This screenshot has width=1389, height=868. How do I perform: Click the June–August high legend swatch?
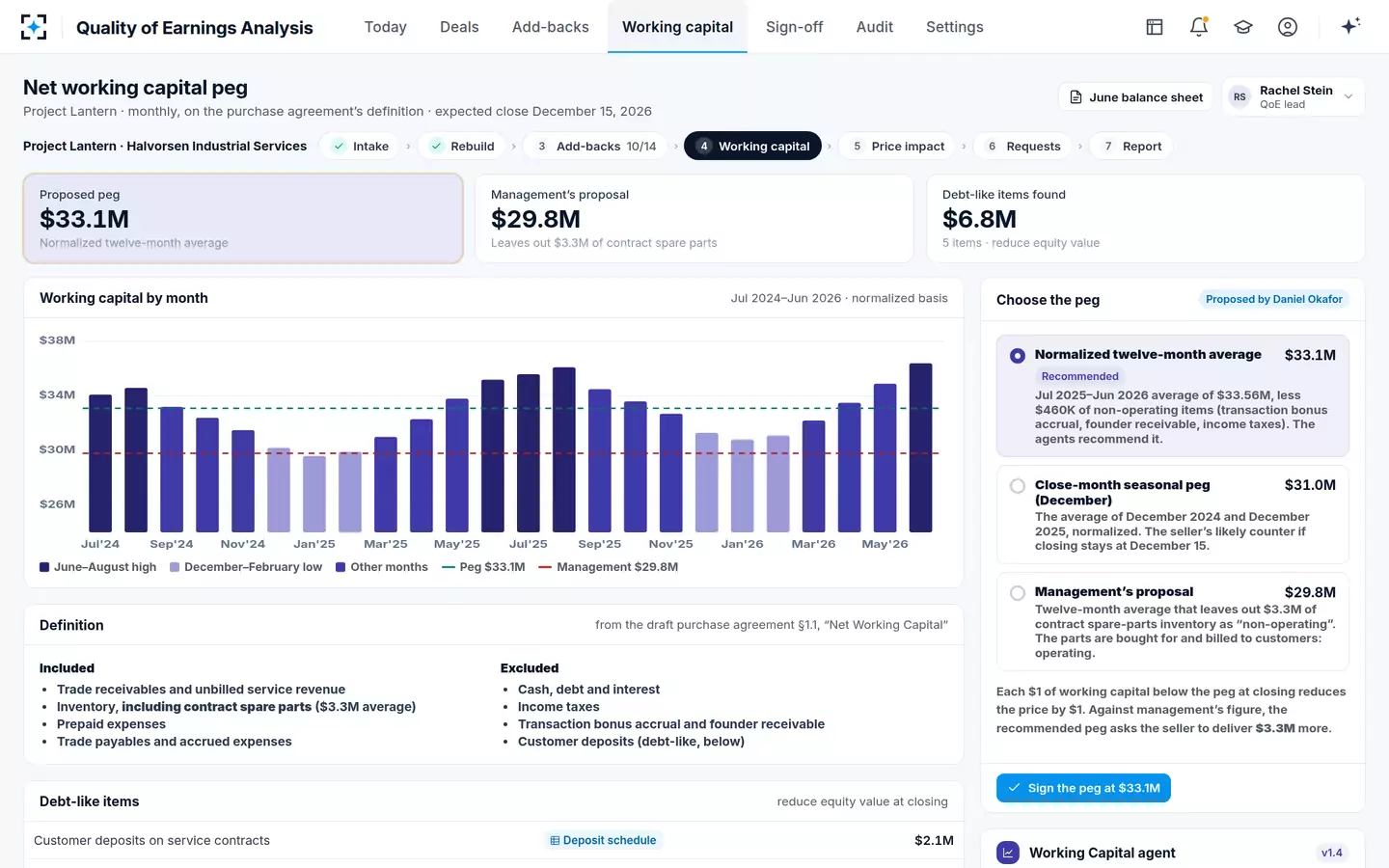click(44, 567)
